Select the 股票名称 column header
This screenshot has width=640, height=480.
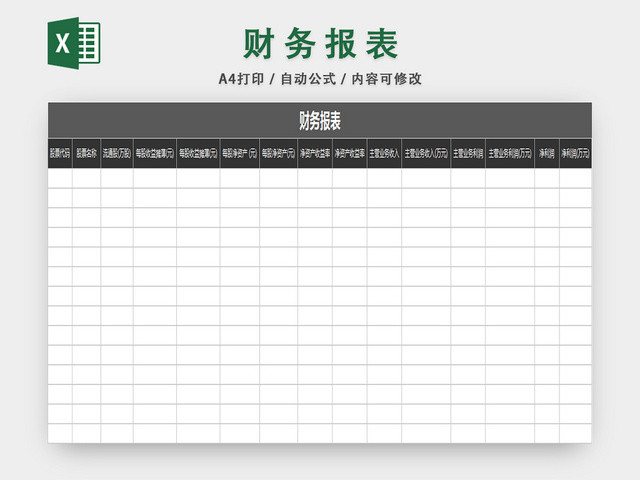[87, 153]
